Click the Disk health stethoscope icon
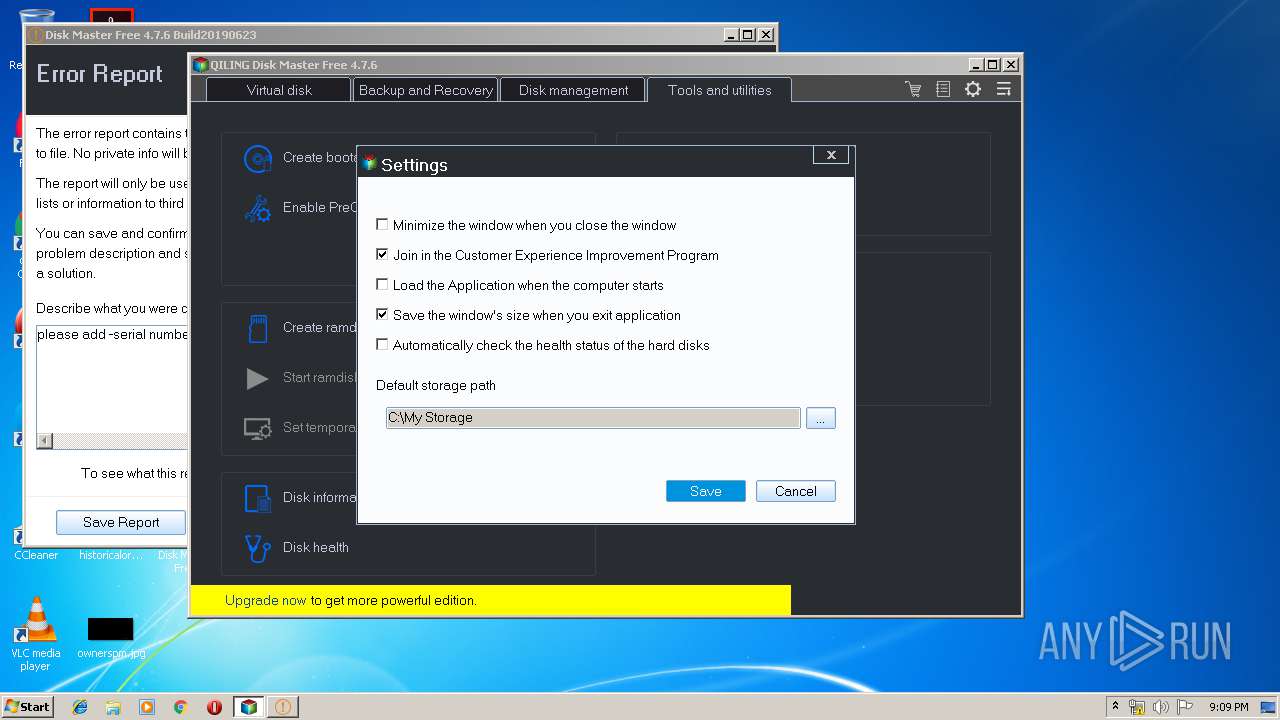This screenshot has width=1280, height=720. click(x=258, y=548)
